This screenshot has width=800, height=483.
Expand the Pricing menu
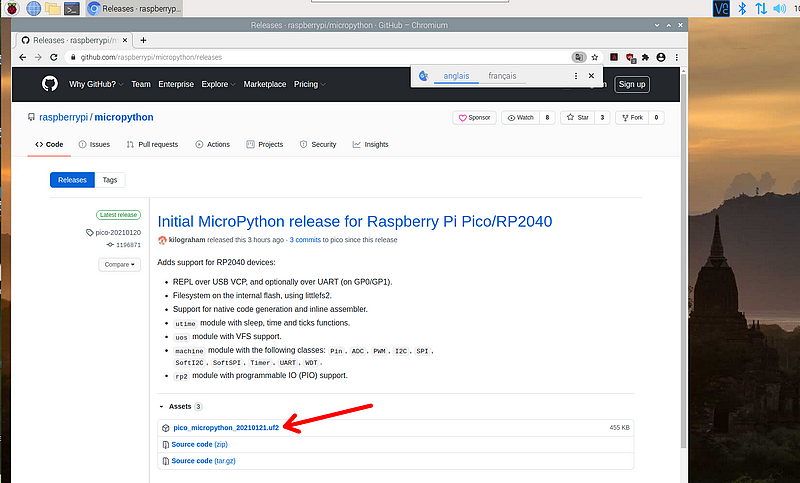309,84
